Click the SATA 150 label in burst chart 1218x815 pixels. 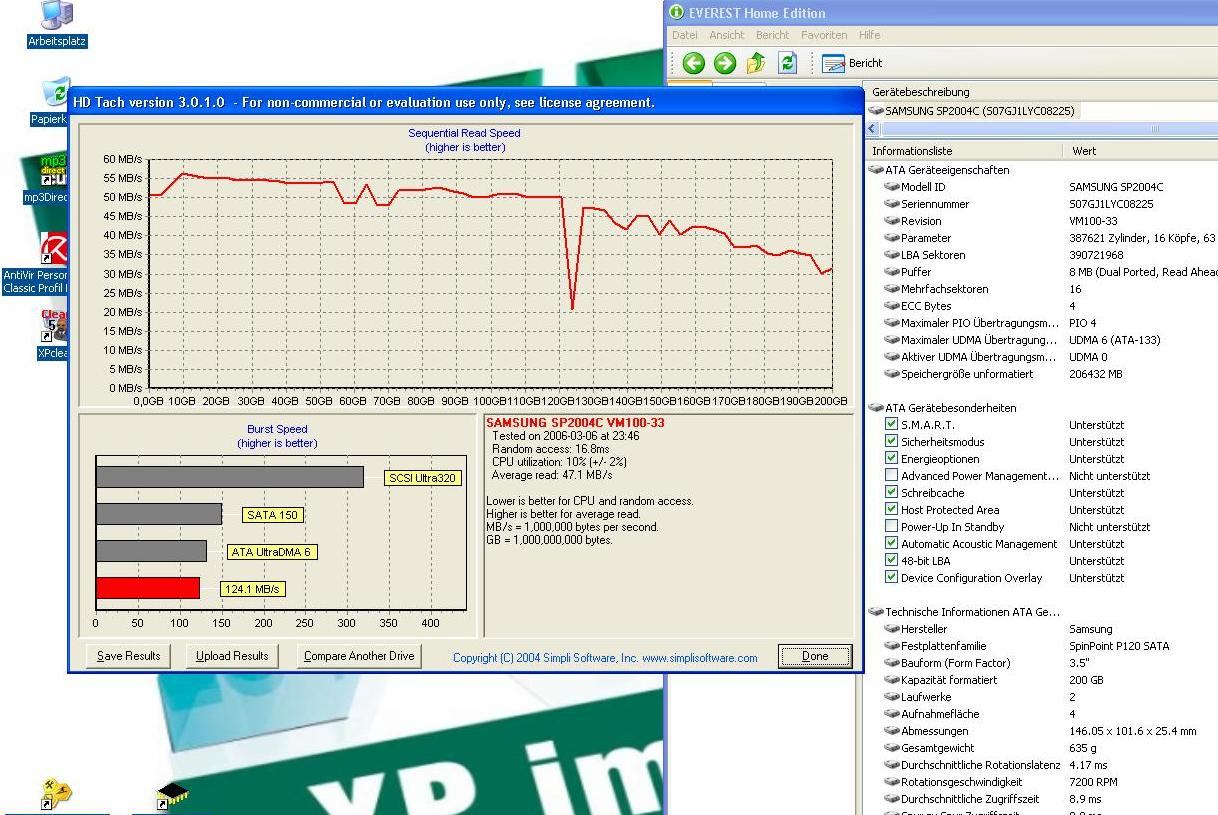click(272, 515)
